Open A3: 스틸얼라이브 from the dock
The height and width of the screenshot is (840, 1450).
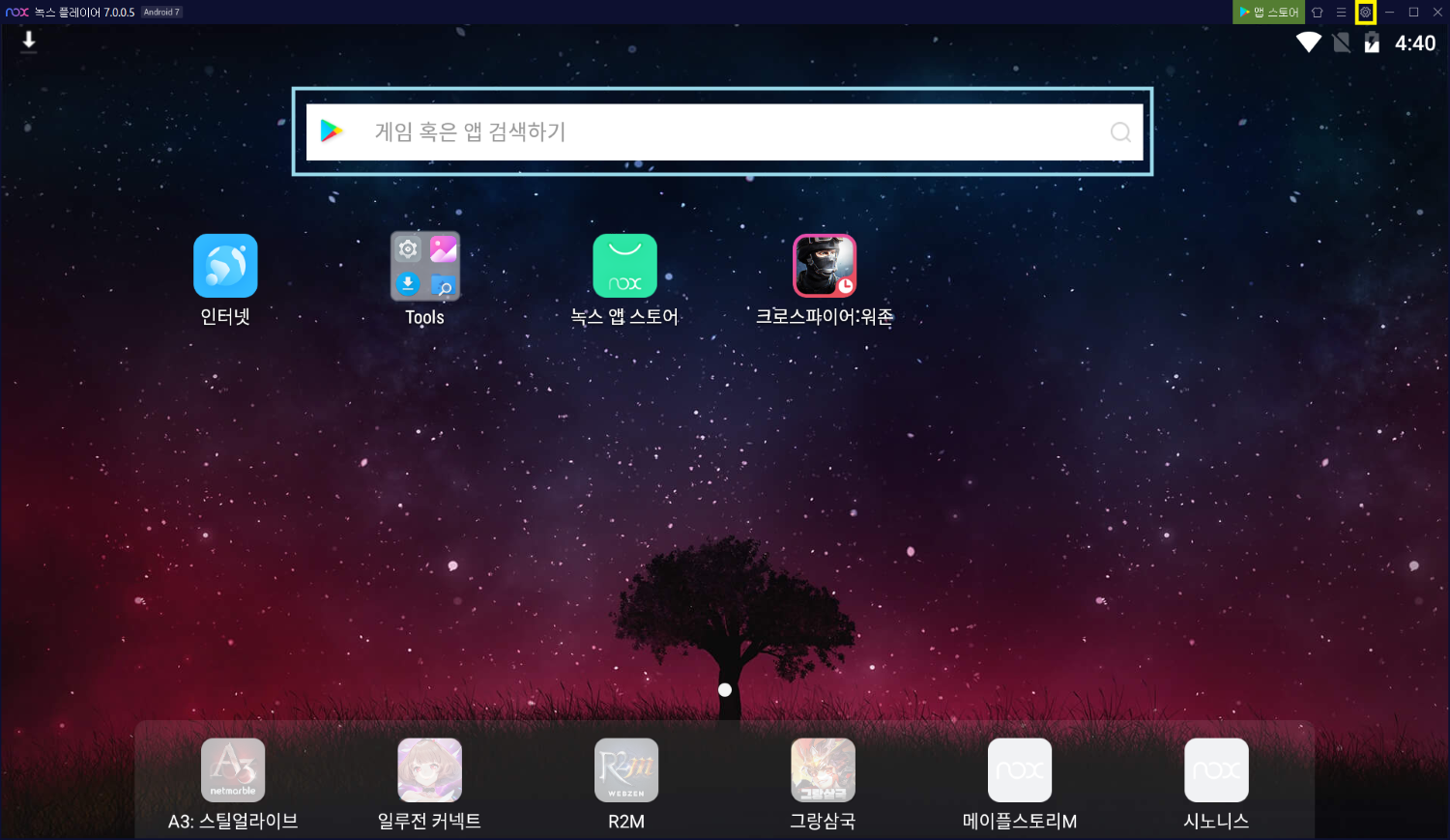tap(233, 770)
